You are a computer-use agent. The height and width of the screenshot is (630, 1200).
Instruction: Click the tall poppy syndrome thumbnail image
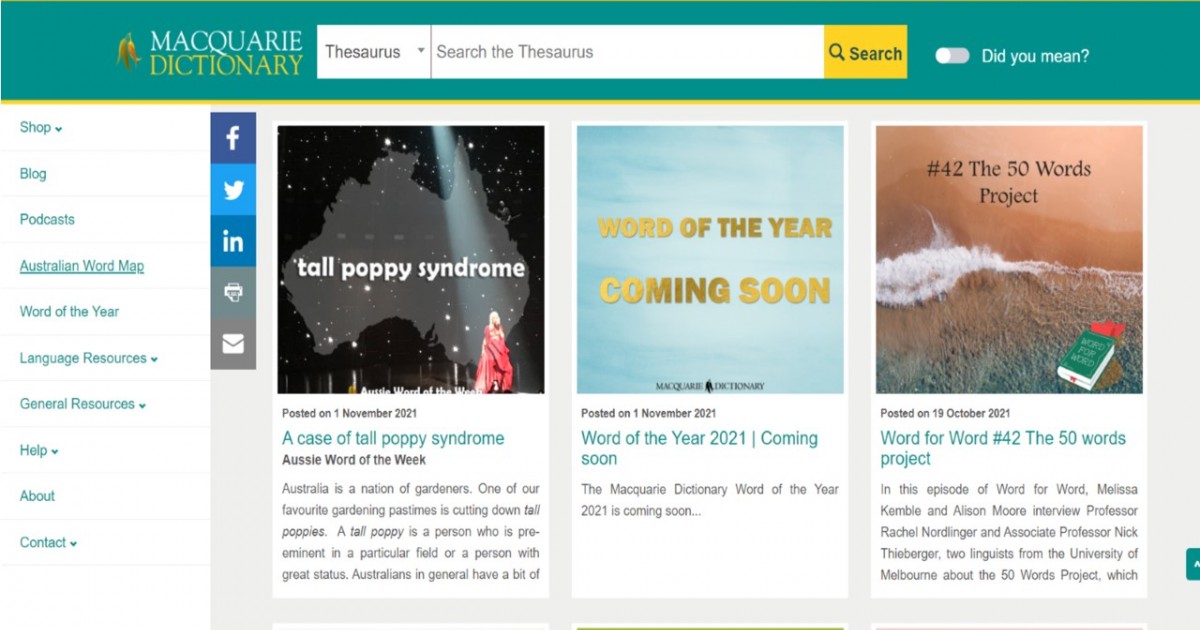[411, 259]
